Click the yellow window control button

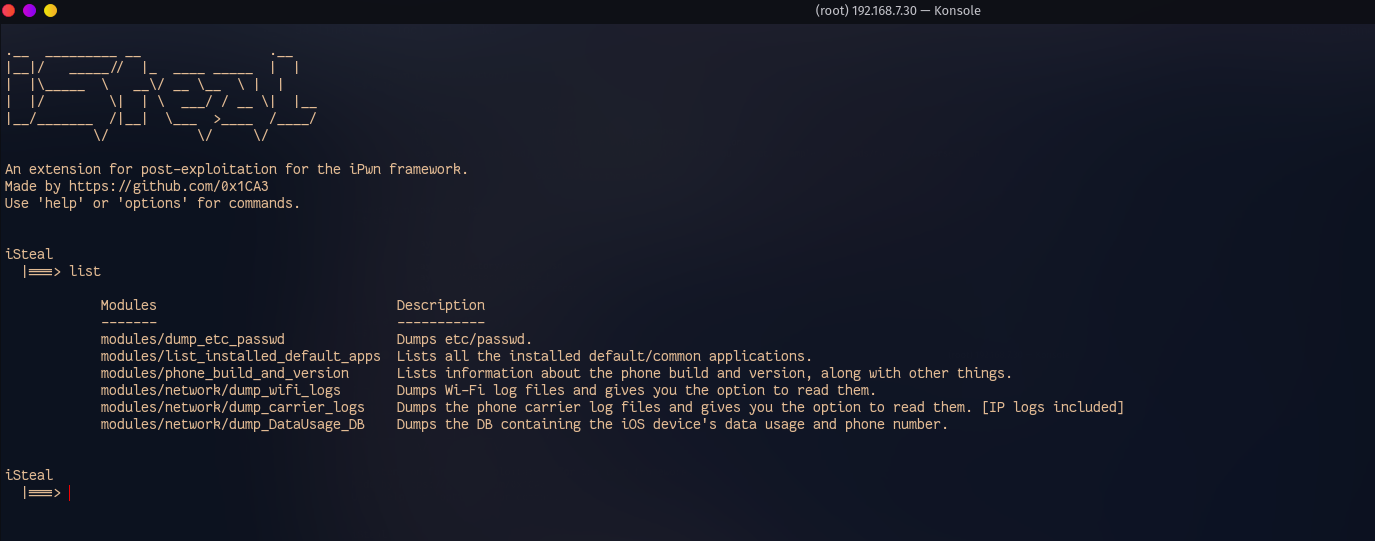click(x=50, y=10)
